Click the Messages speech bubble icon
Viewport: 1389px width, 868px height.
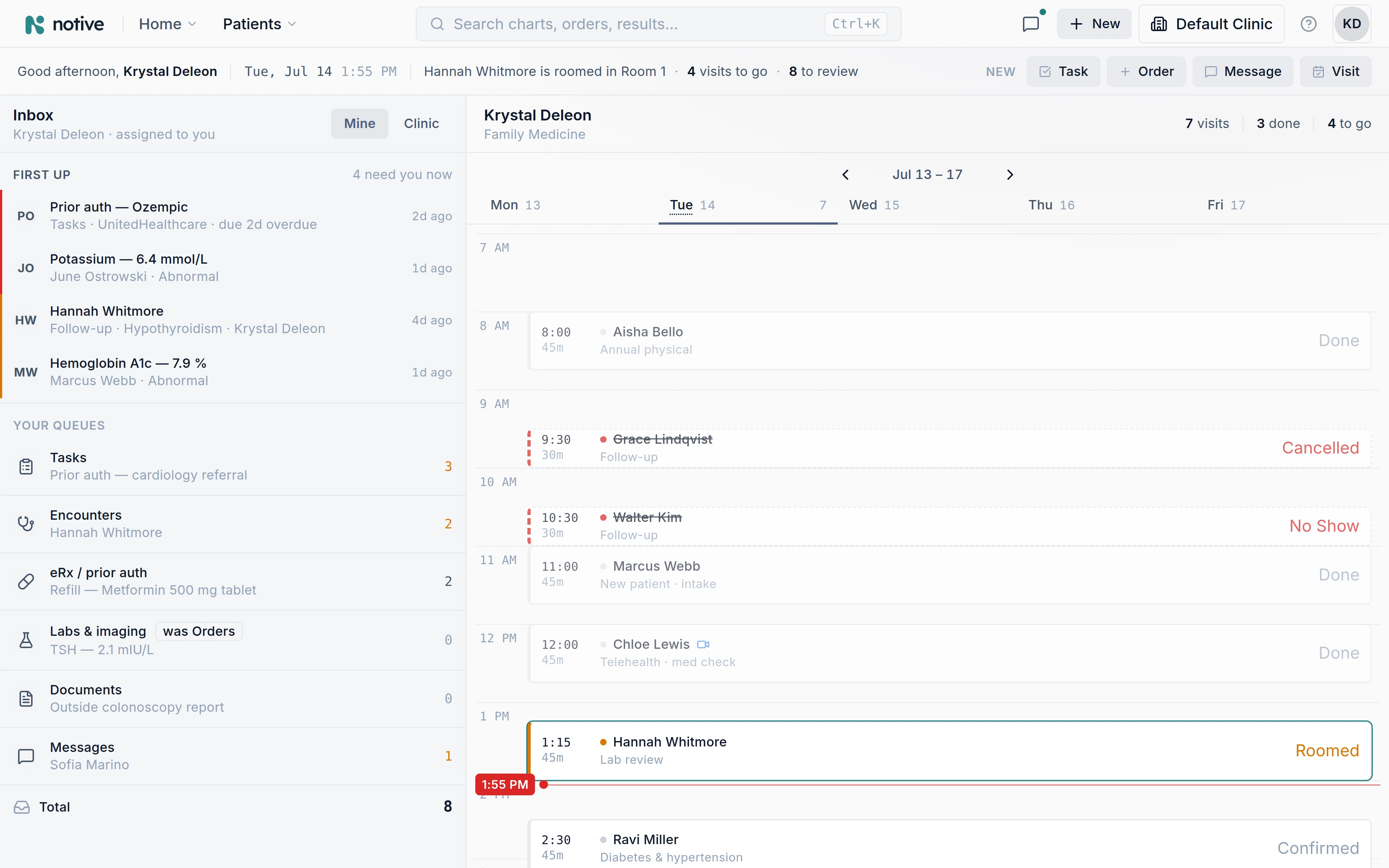coord(26,756)
